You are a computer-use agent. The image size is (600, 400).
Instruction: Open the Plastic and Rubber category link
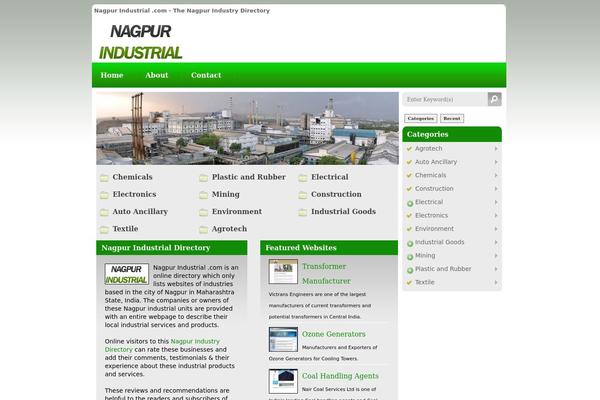tap(249, 177)
